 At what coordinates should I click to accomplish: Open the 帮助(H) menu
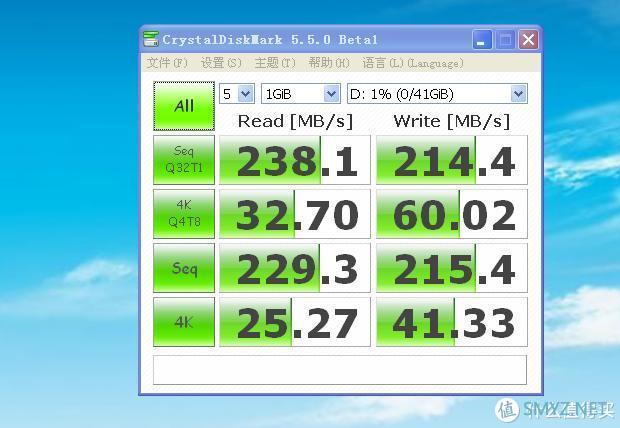pos(329,63)
